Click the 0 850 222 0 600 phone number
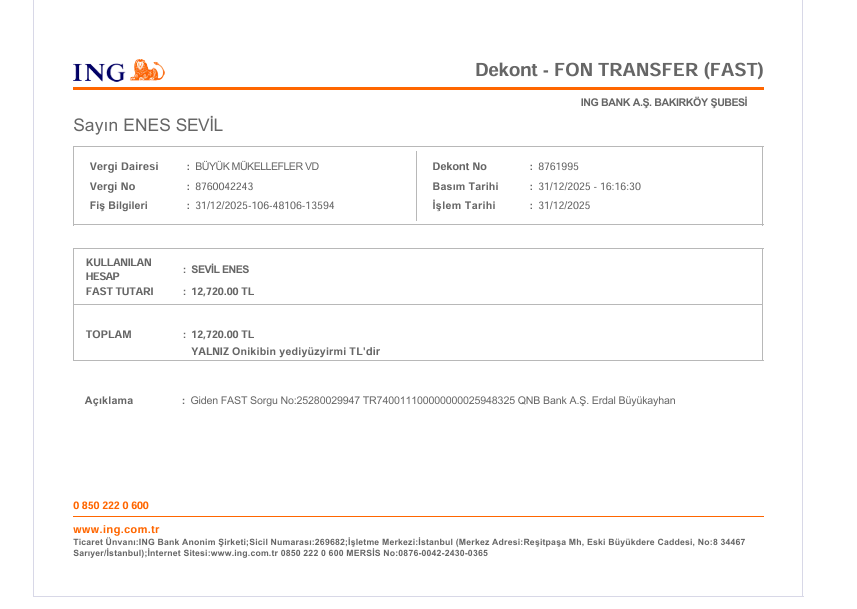The height and width of the screenshot is (609, 857). (x=111, y=506)
